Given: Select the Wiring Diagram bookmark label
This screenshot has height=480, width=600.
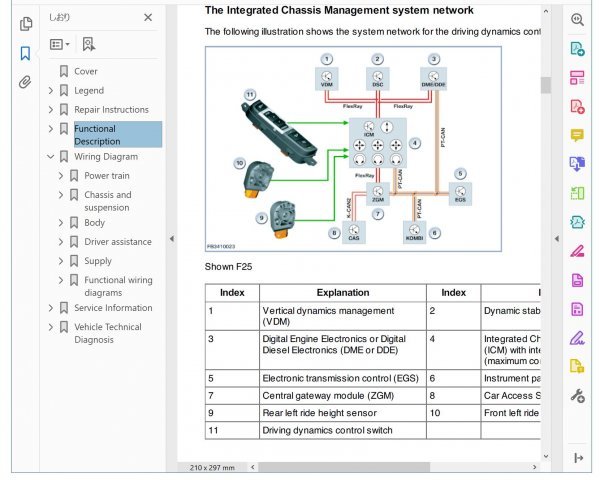Looking at the screenshot, I should click(x=106, y=157).
